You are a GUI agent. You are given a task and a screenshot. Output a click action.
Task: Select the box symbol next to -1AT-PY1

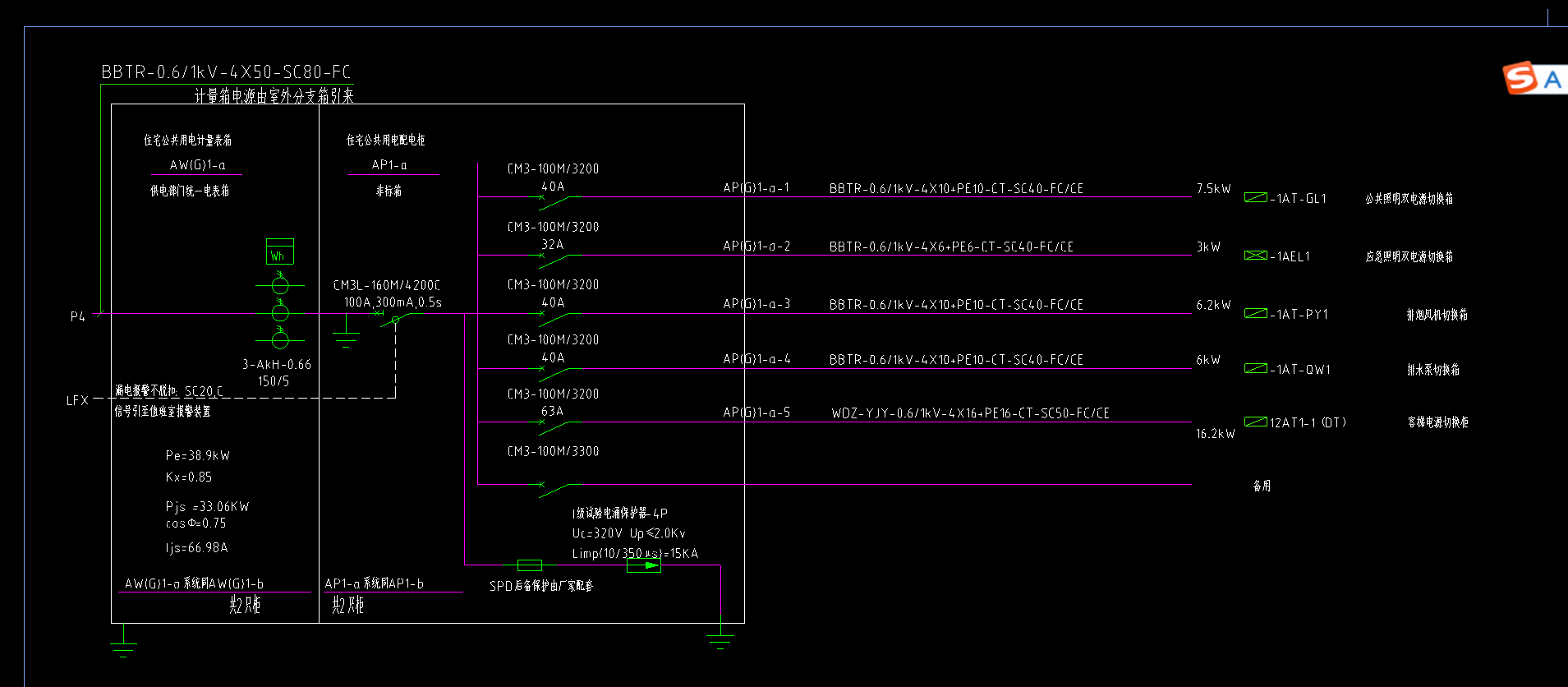coord(1255,313)
